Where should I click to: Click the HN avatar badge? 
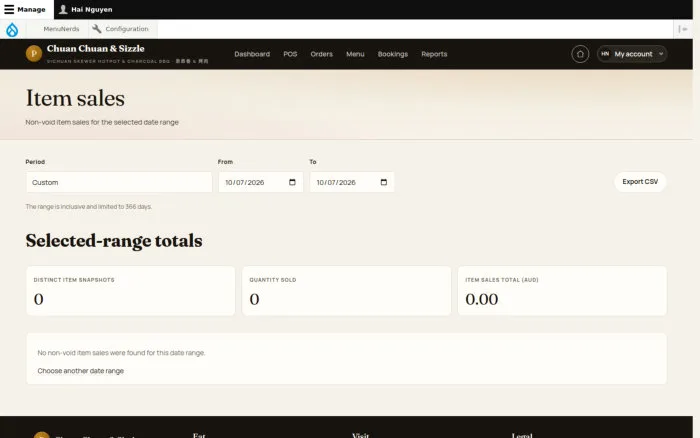[x=605, y=54]
